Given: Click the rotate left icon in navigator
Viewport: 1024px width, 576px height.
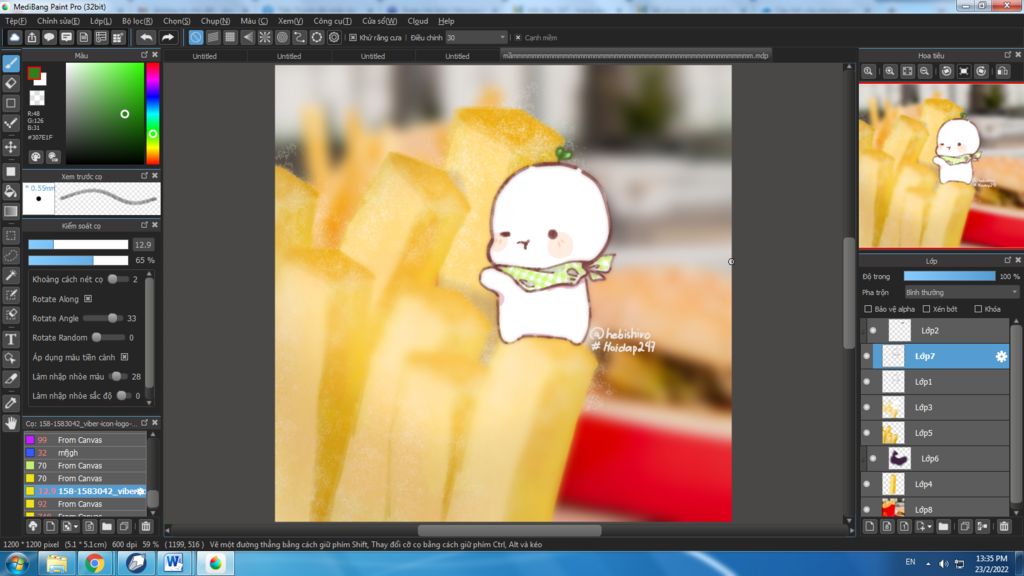Looking at the screenshot, I should tap(946, 71).
